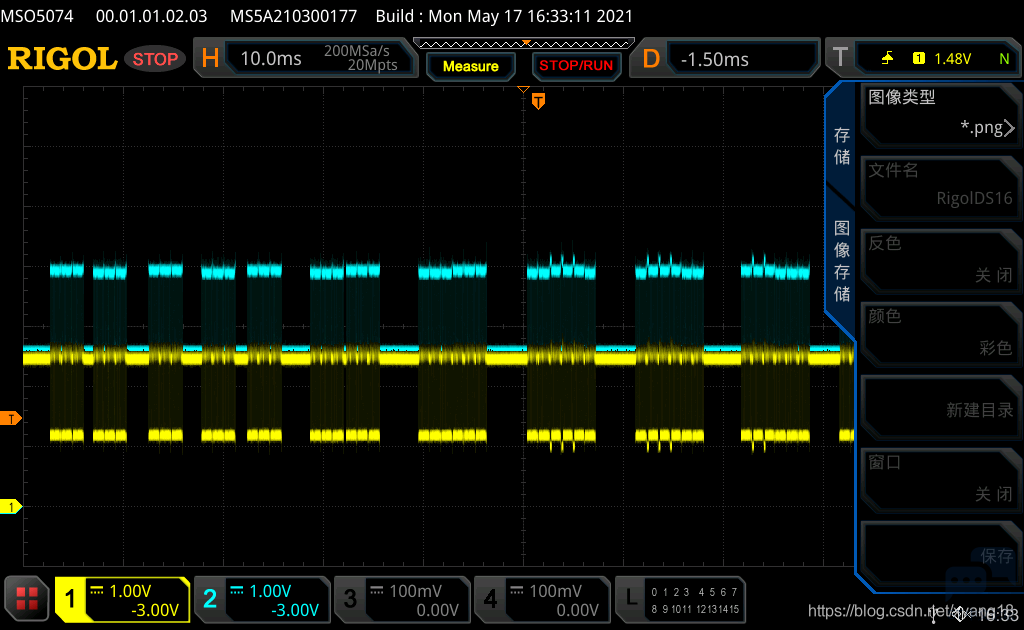Enable channel 3 label

click(402, 599)
